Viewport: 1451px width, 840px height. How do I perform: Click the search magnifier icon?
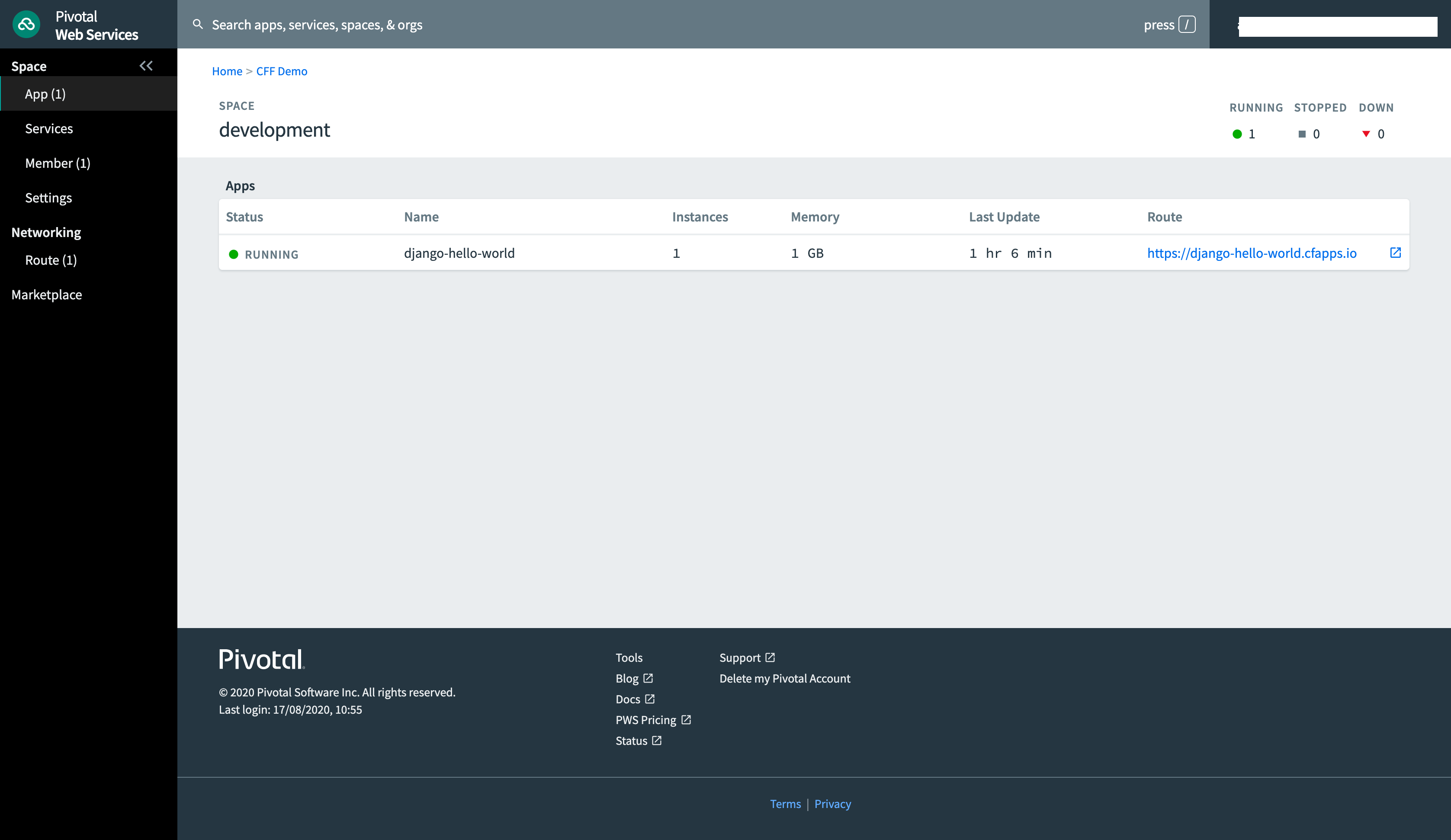198,24
